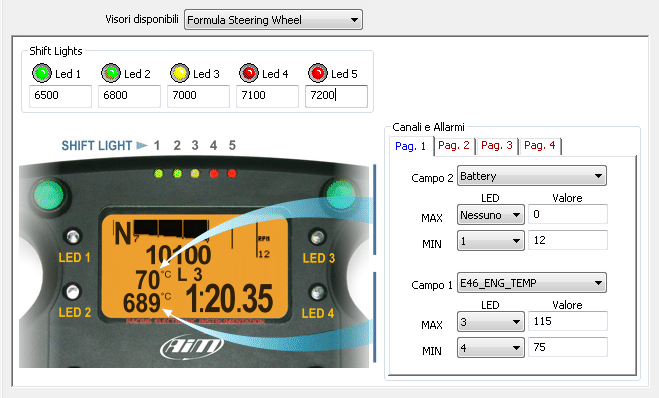Click the orange display on the steering wheel
Image resolution: width=659 pixels, height=398 pixels.
point(195,267)
